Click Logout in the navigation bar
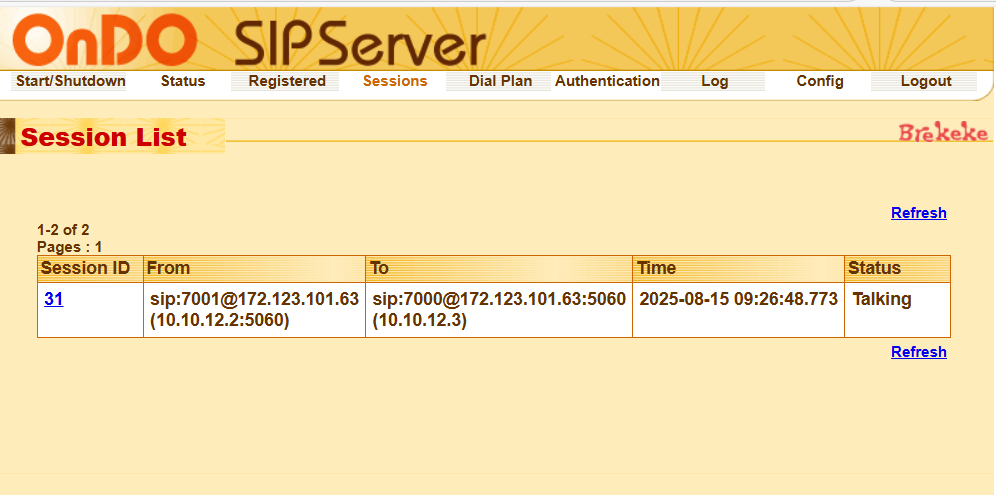This screenshot has height=495, width=996. pos(926,81)
